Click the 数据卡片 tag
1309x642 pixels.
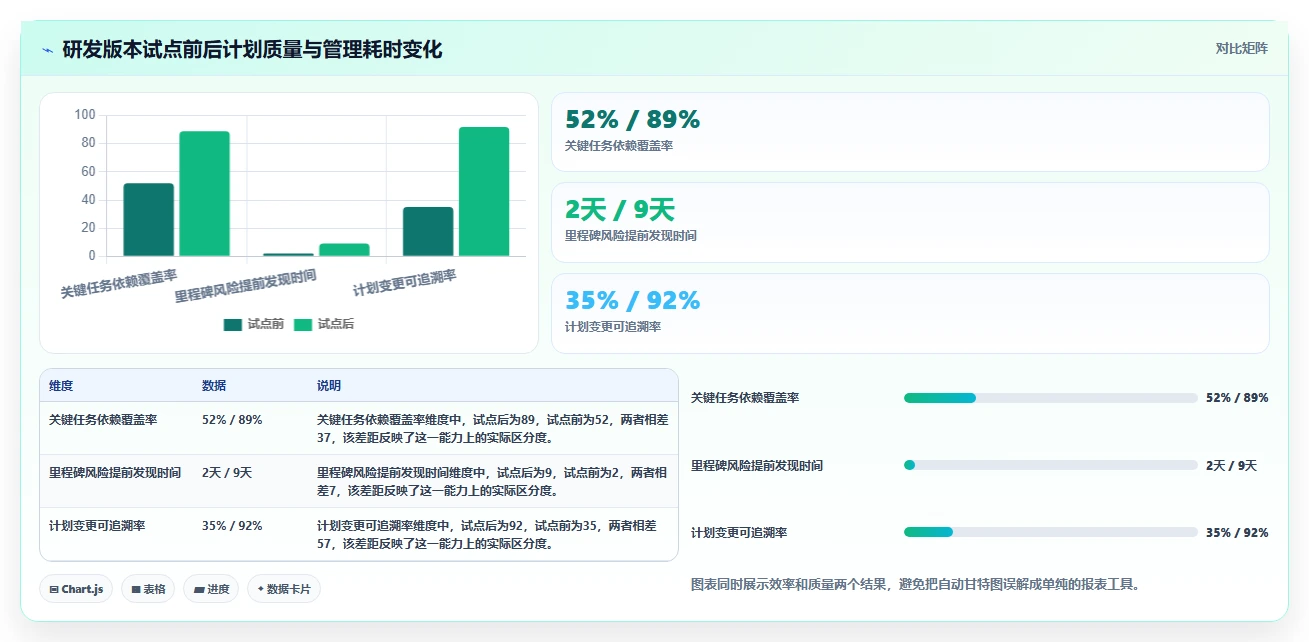click(284, 589)
